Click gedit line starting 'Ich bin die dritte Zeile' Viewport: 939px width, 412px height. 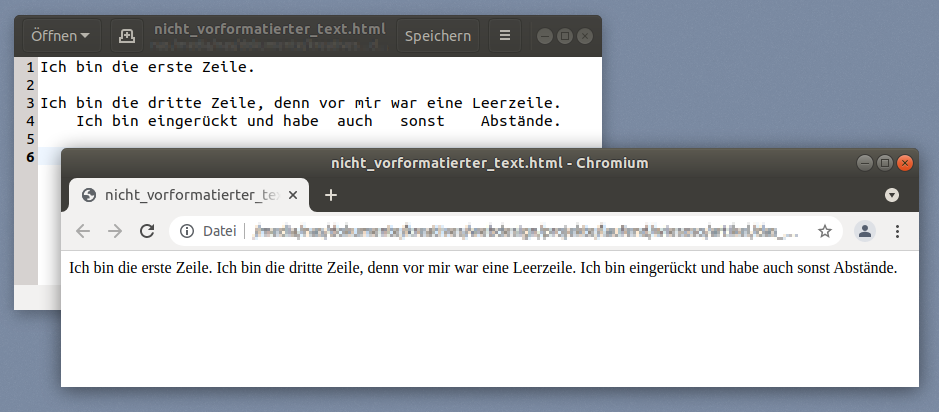(301, 104)
